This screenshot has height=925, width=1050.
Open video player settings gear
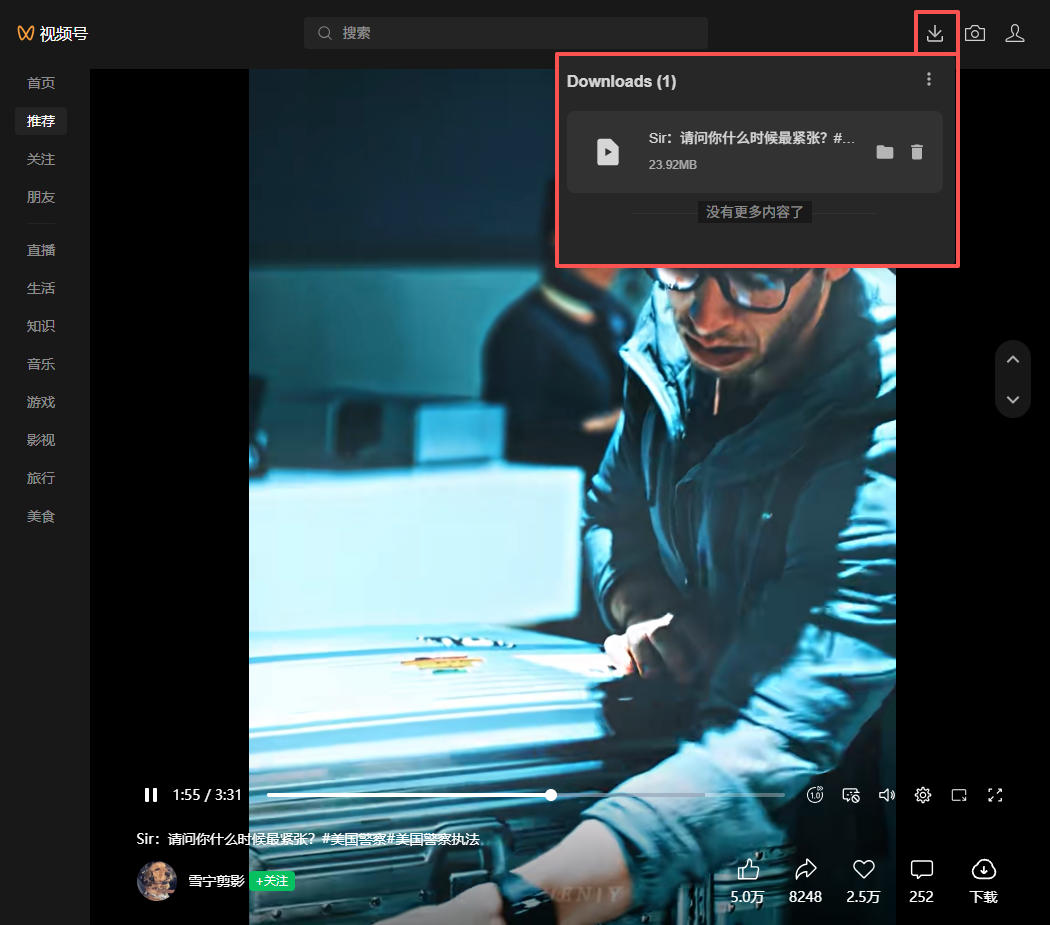coord(923,795)
